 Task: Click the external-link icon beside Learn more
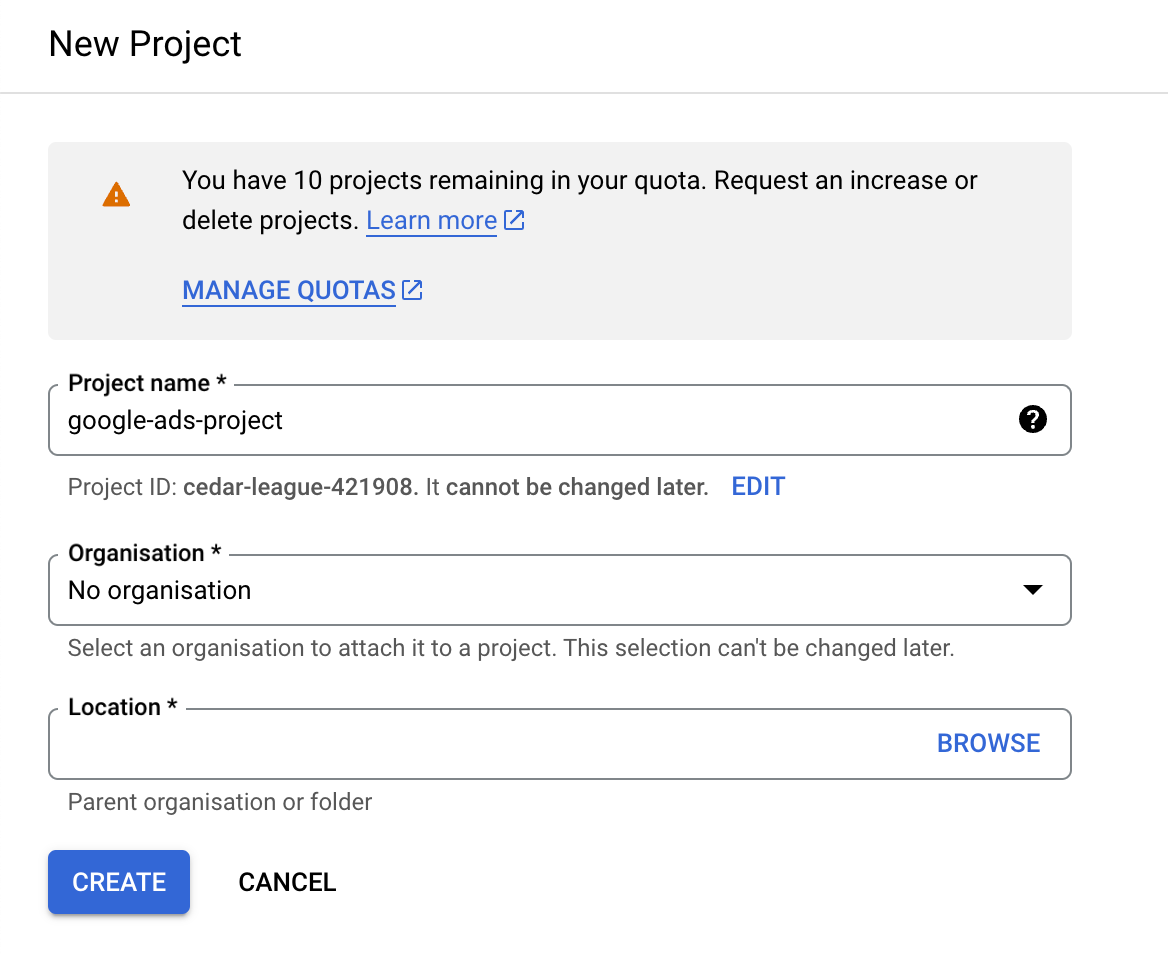pyautogui.click(x=513, y=219)
